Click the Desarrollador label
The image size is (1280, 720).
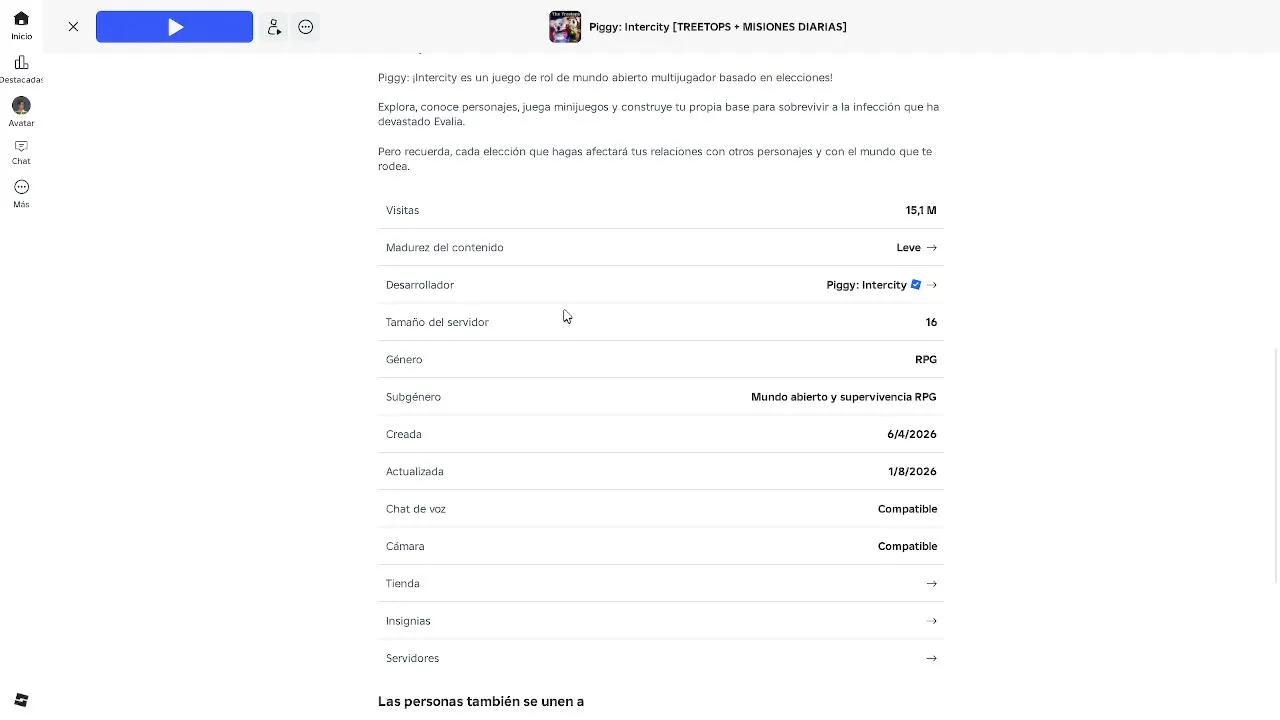420,285
